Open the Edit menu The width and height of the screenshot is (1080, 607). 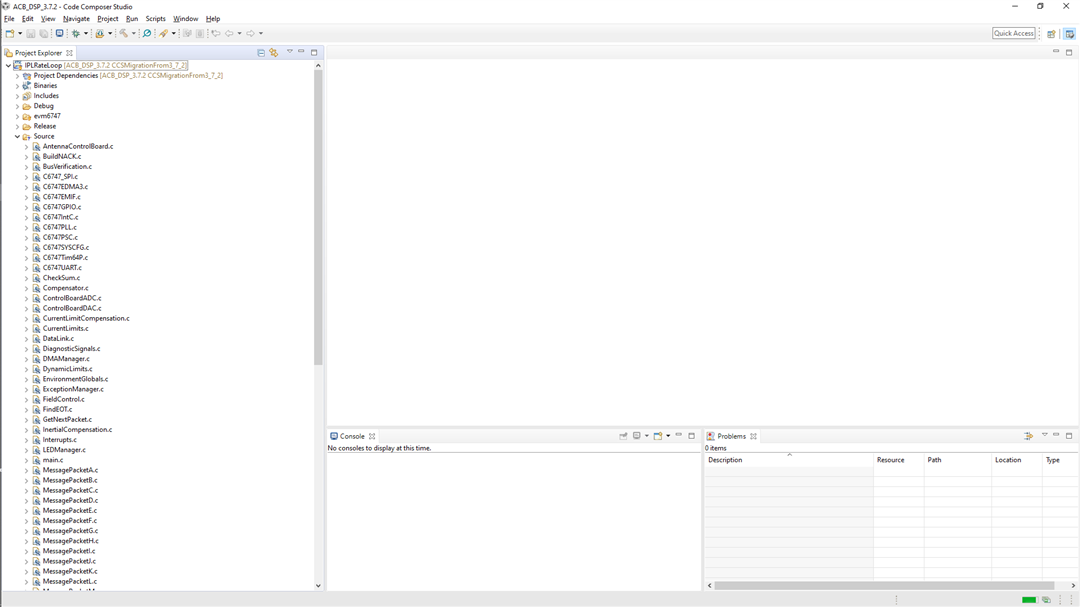pos(28,19)
